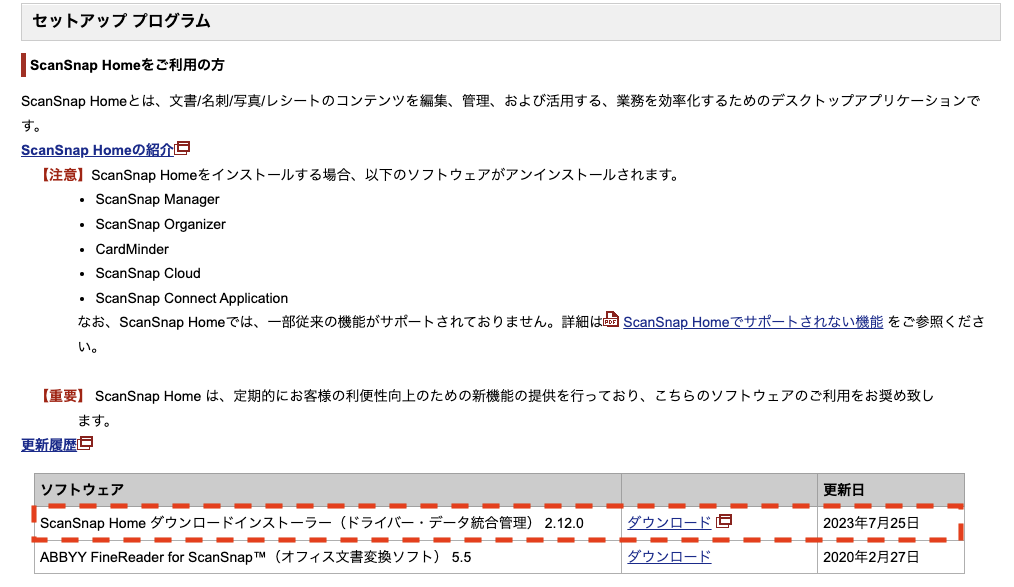Click the 【注意】 warning label
Image resolution: width=1014 pixels, height=587 pixels.
[x=62, y=175]
